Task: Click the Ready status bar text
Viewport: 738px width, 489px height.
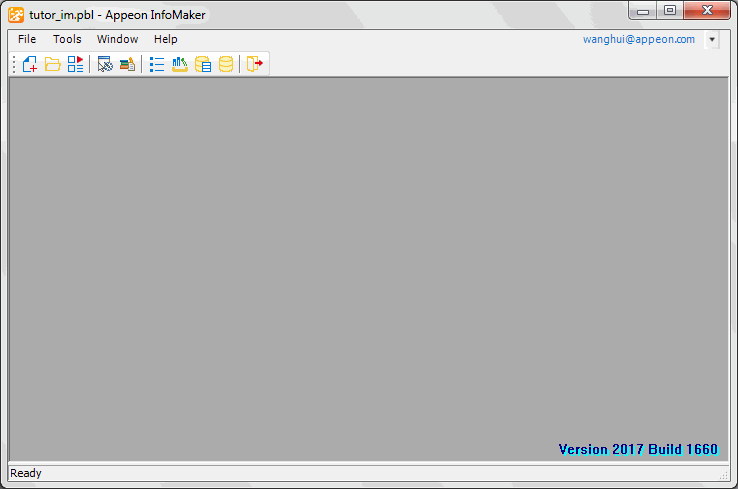Action: click(26, 473)
